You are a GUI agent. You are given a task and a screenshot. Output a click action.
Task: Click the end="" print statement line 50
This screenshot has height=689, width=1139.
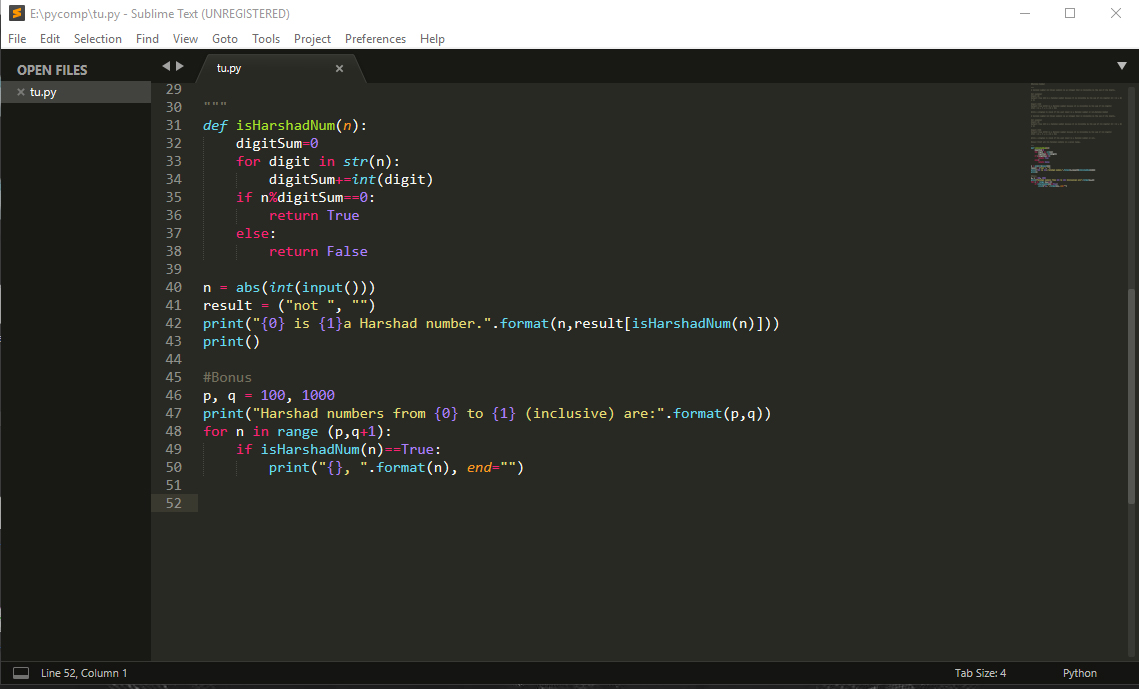pyautogui.click(x=396, y=467)
